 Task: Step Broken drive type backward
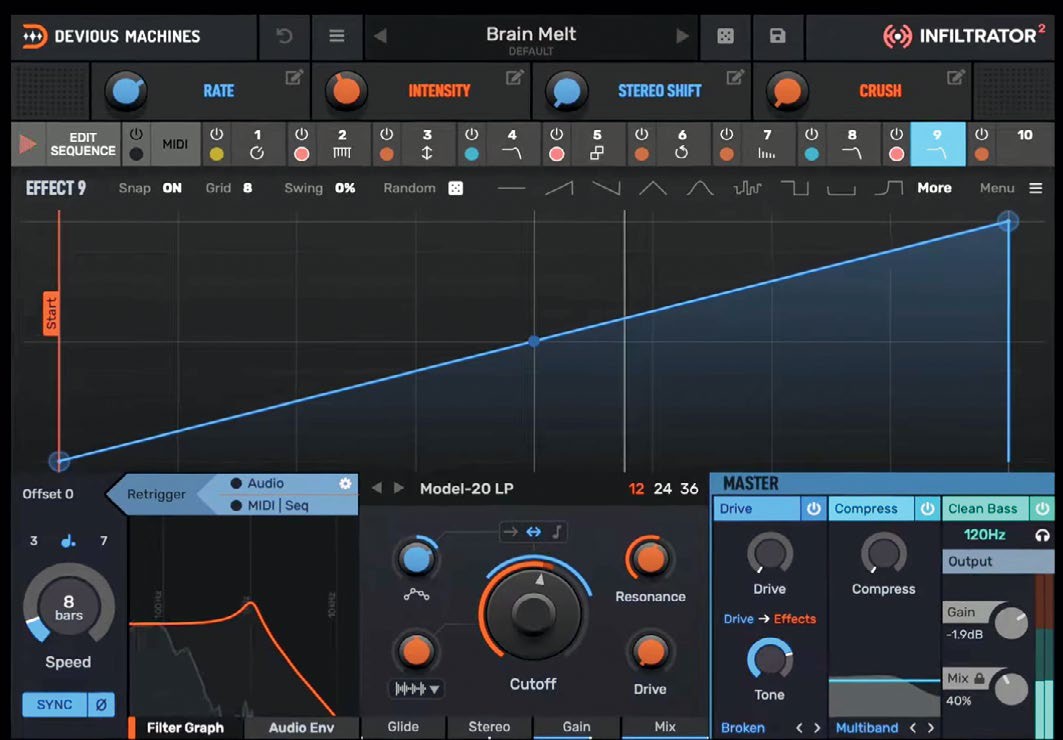[799, 728]
